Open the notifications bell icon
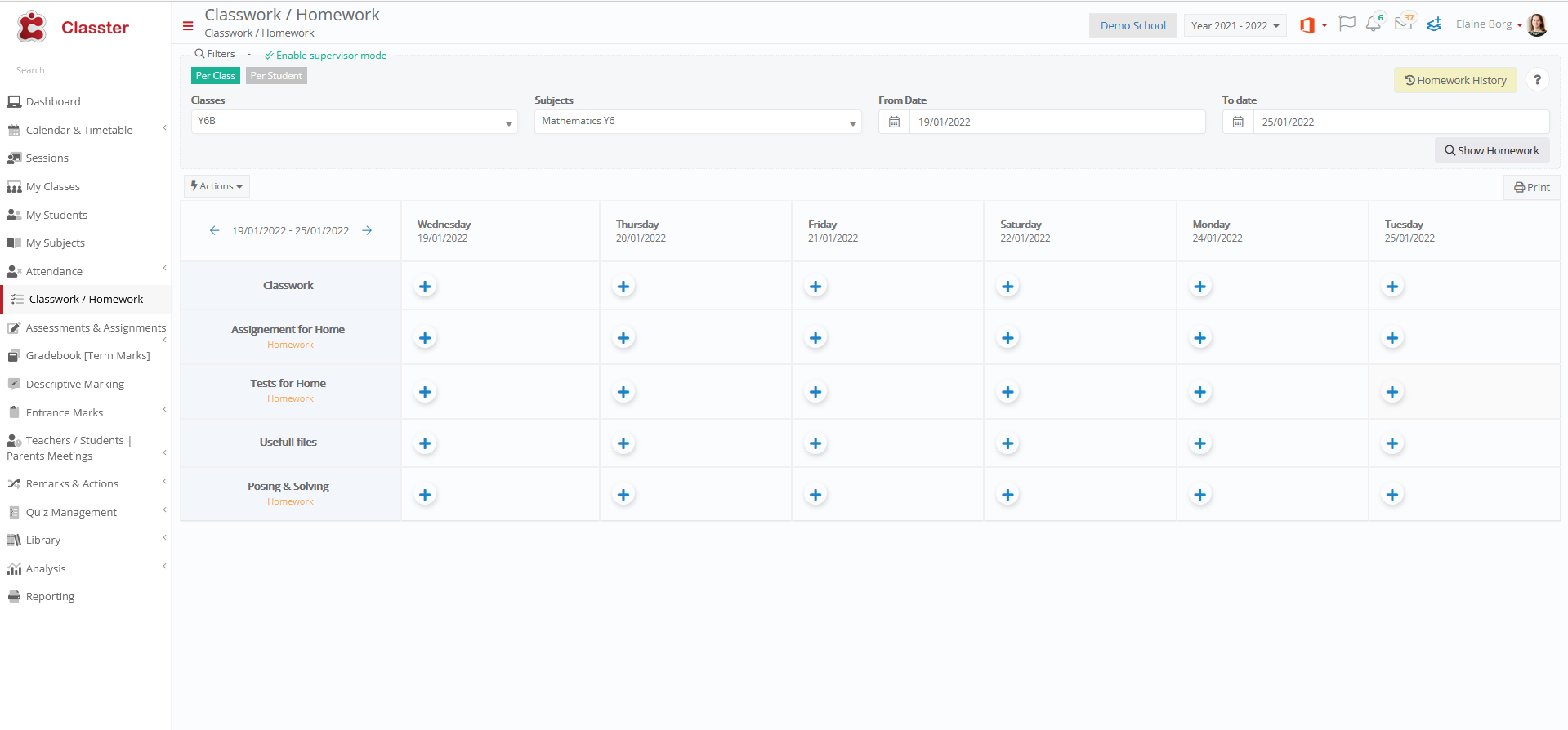This screenshot has height=730, width=1568. tap(1374, 24)
